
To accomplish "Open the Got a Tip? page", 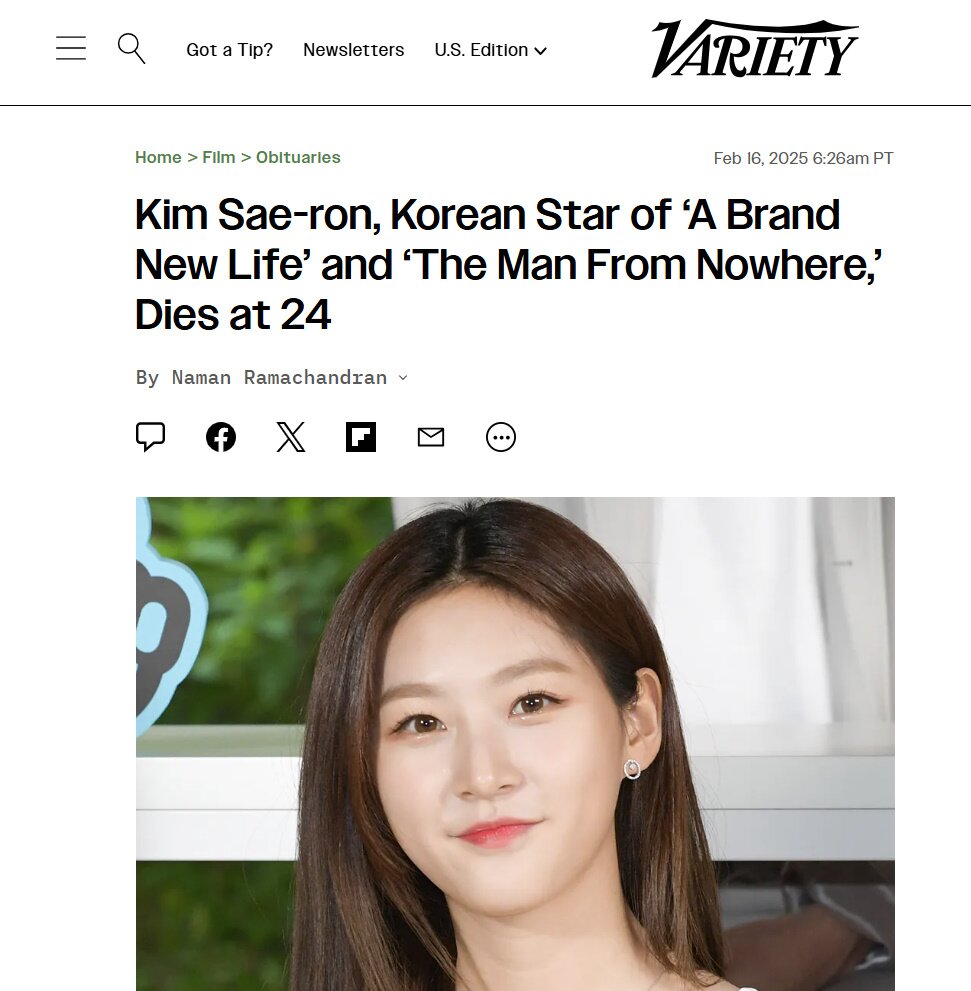I will coord(229,50).
